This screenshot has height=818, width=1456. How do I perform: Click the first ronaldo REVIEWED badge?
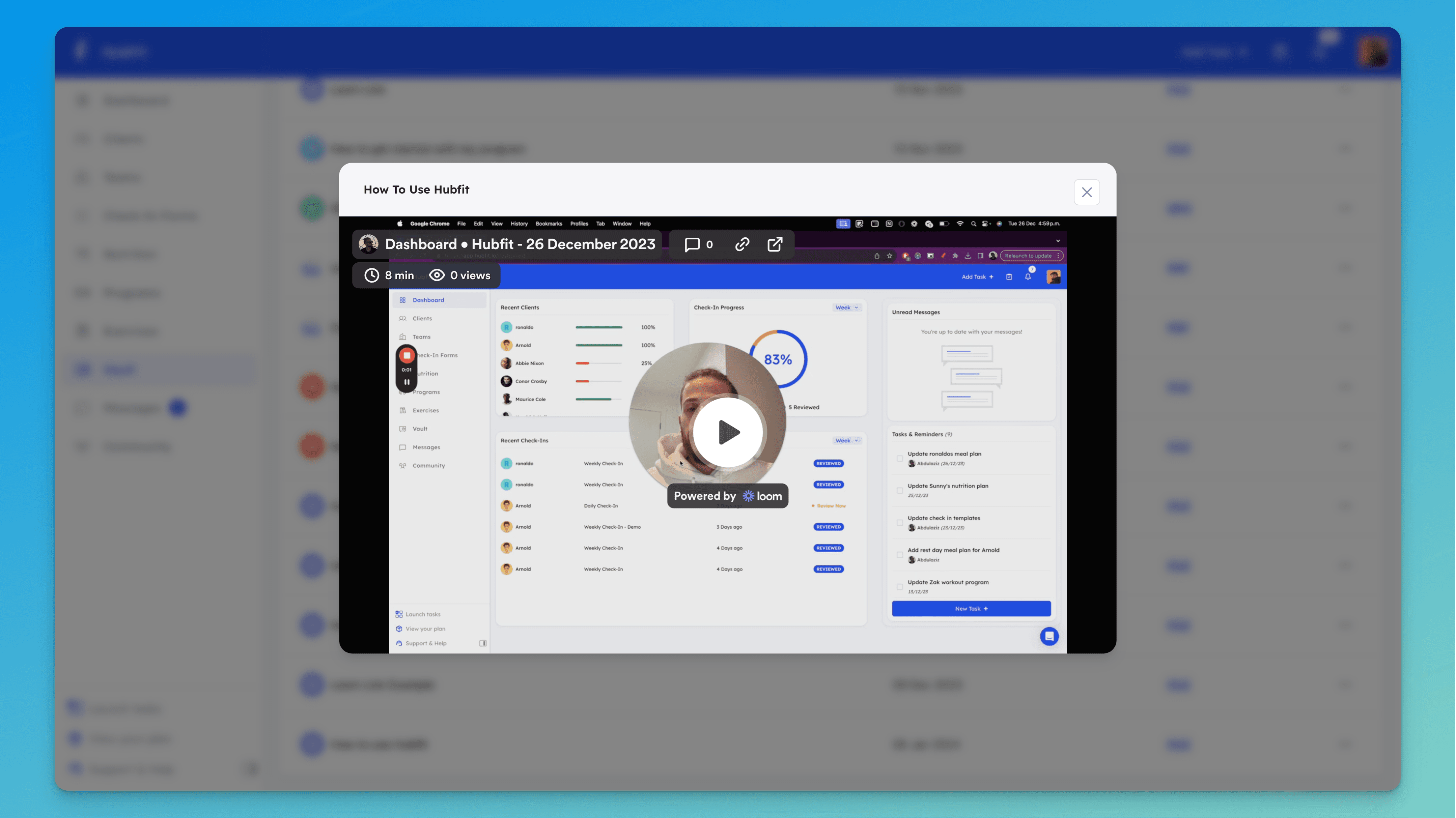point(829,463)
